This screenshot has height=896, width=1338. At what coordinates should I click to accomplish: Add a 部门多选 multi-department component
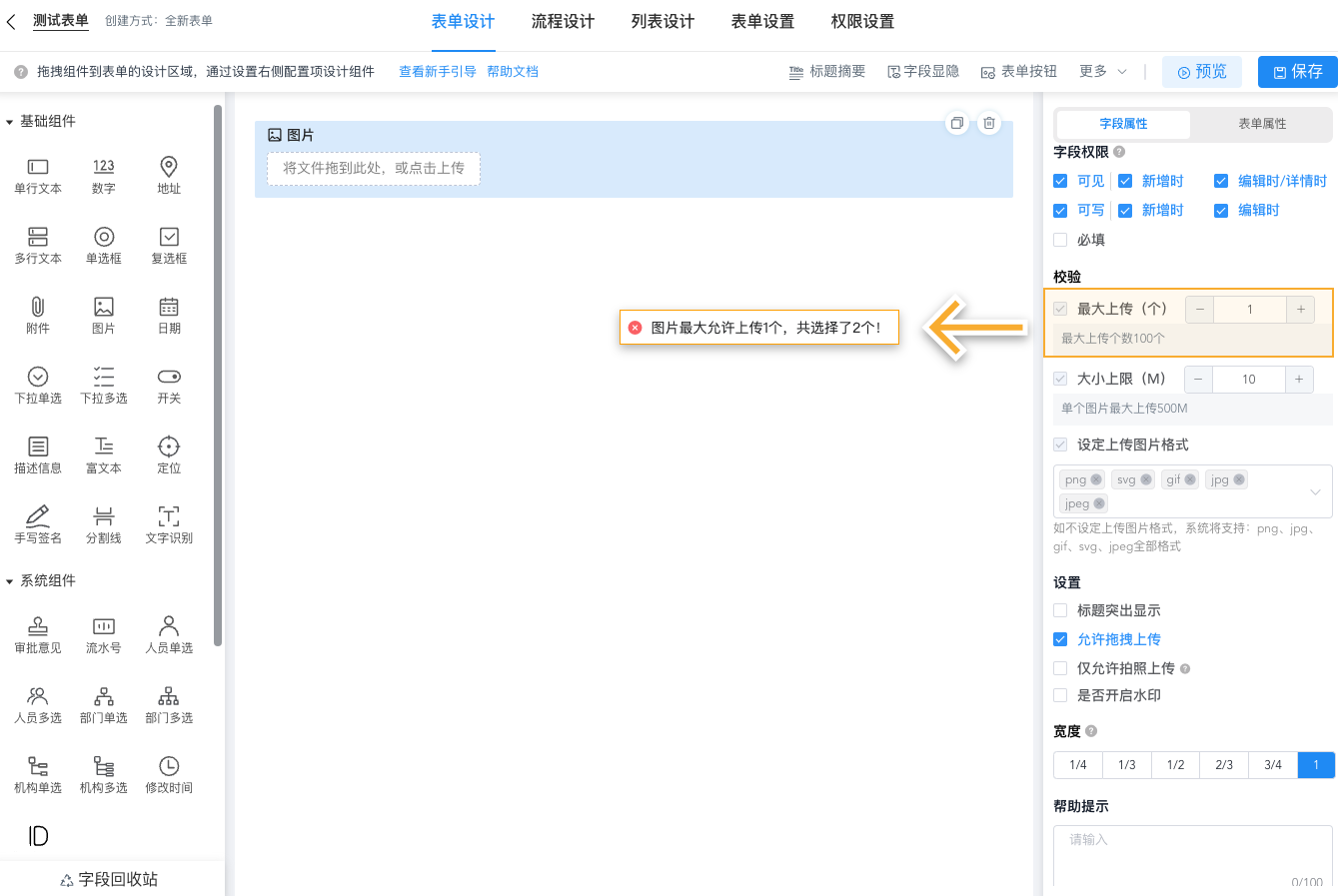[168, 704]
